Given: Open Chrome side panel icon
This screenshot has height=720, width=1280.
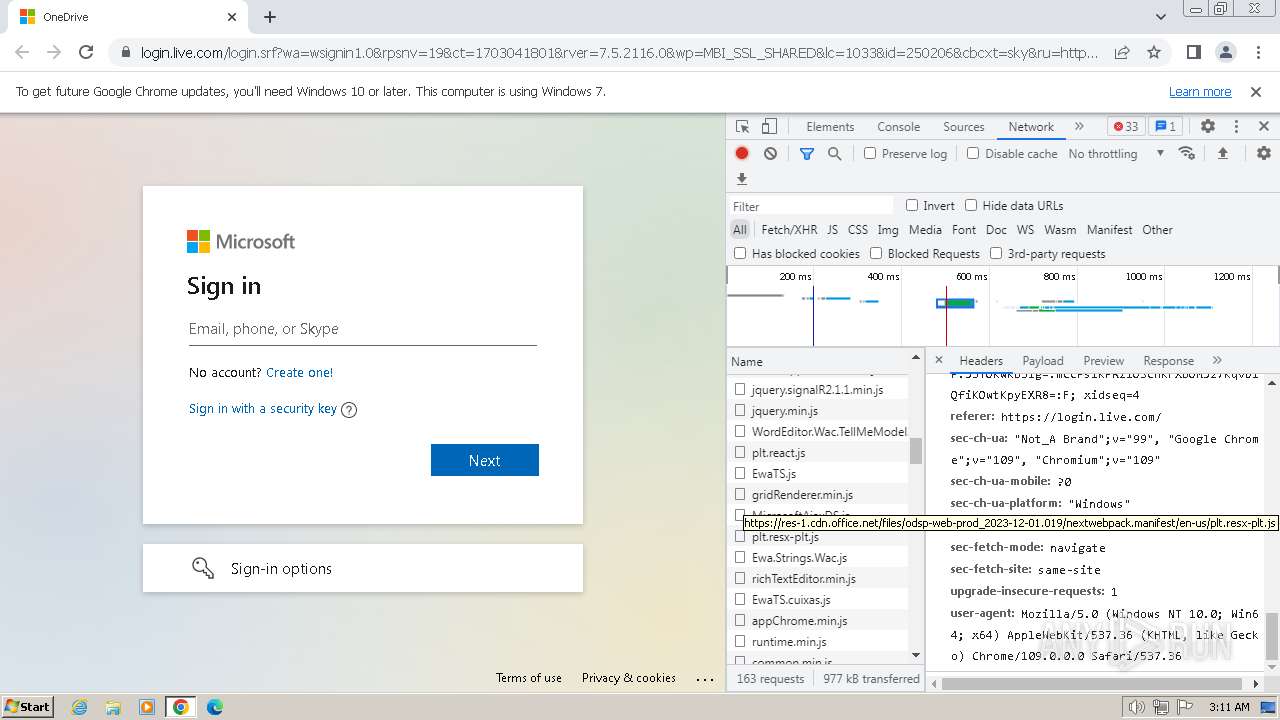Looking at the screenshot, I should coord(1194,52).
